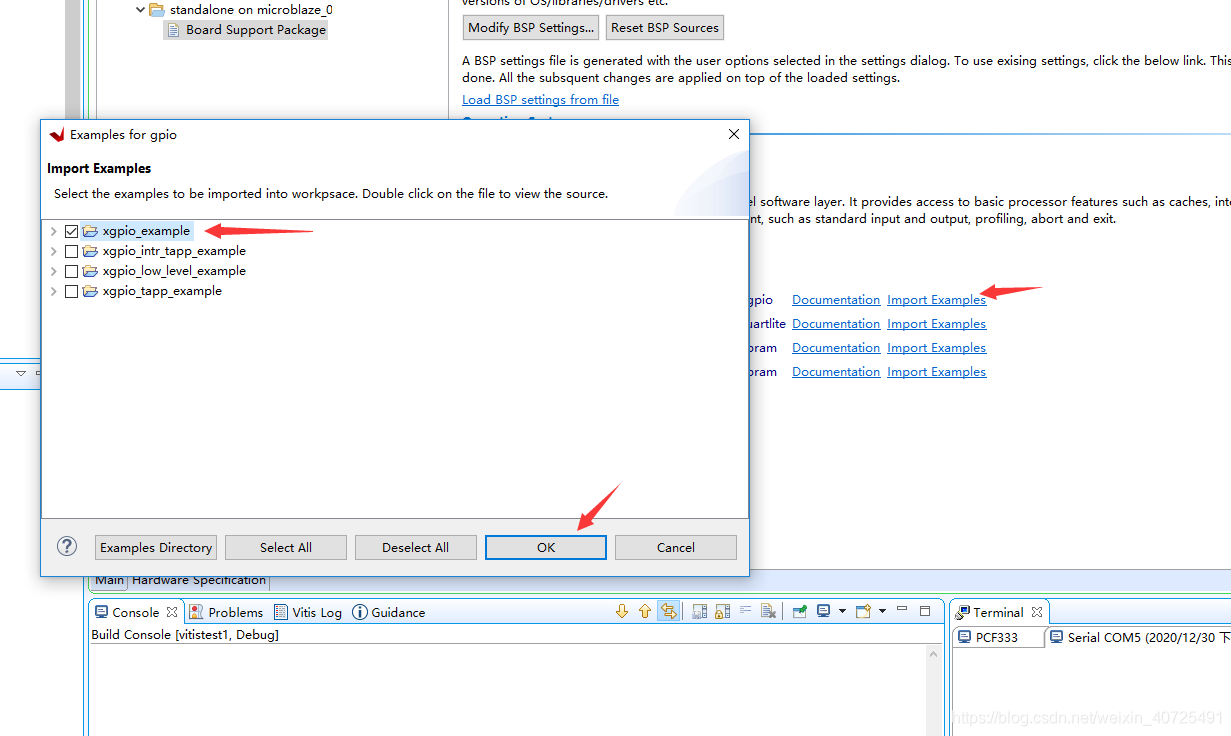Open new console view icon

[863, 611]
